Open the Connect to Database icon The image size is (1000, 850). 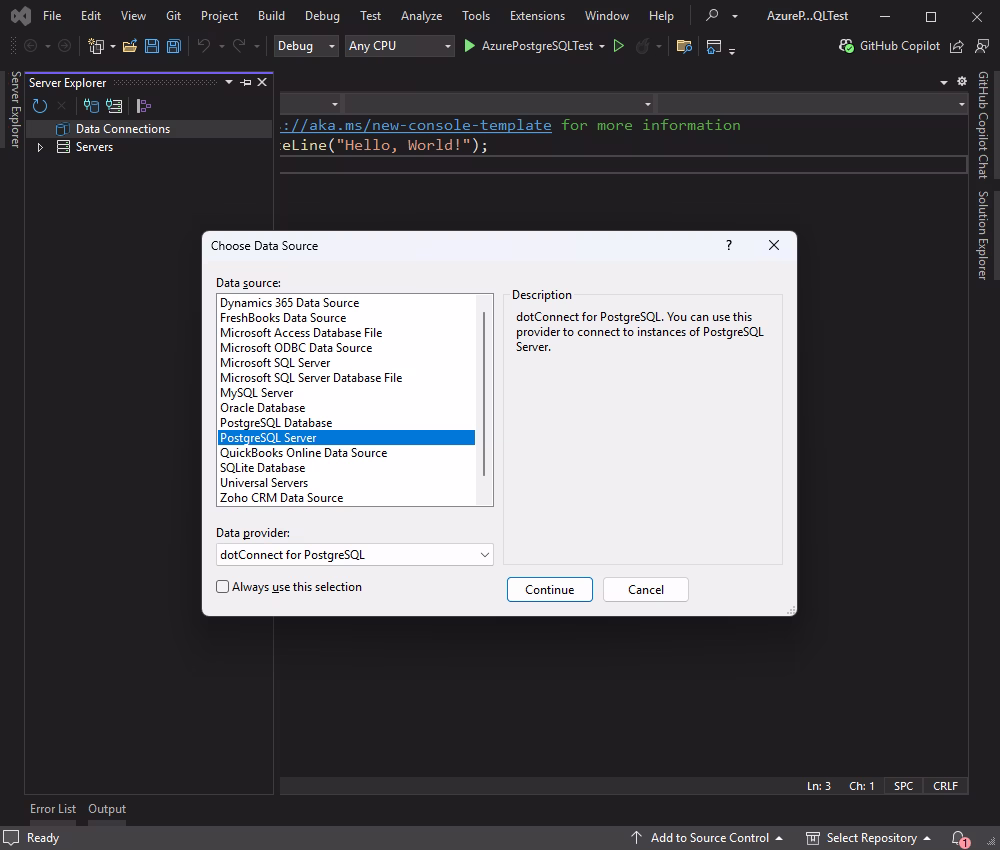[90, 105]
